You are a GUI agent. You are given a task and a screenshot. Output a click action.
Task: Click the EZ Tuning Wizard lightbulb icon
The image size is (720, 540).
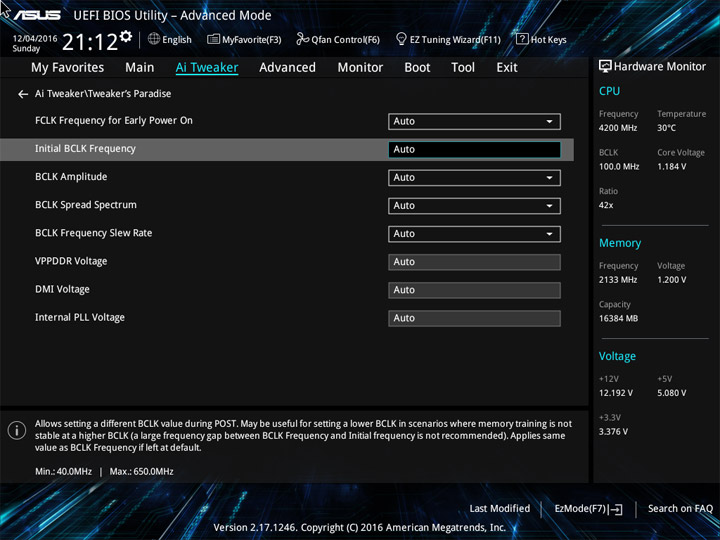click(401, 39)
